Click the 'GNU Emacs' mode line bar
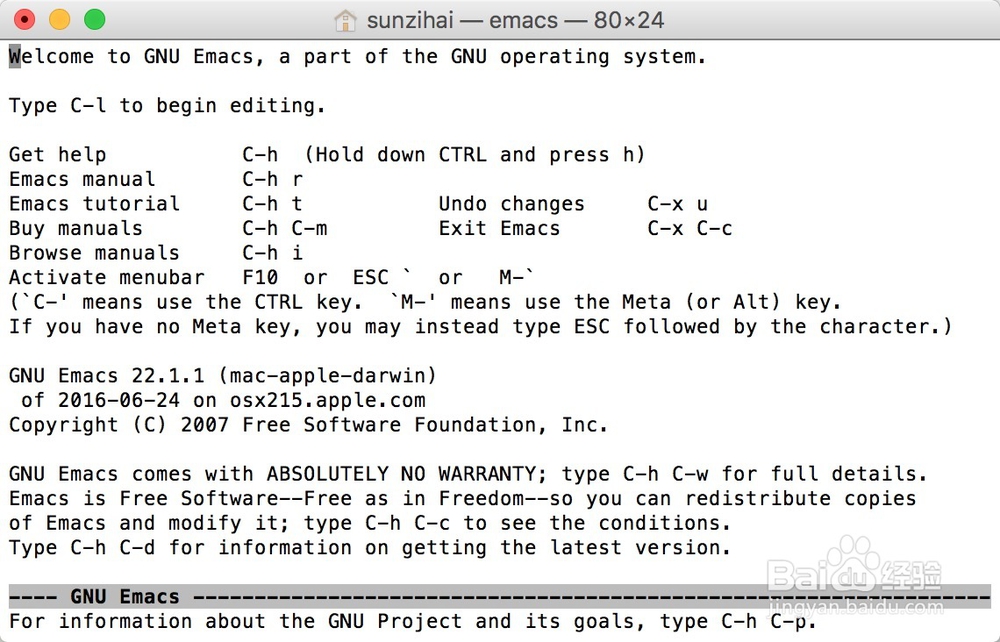The height and width of the screenshot is (642, 1000). (499, 597)
